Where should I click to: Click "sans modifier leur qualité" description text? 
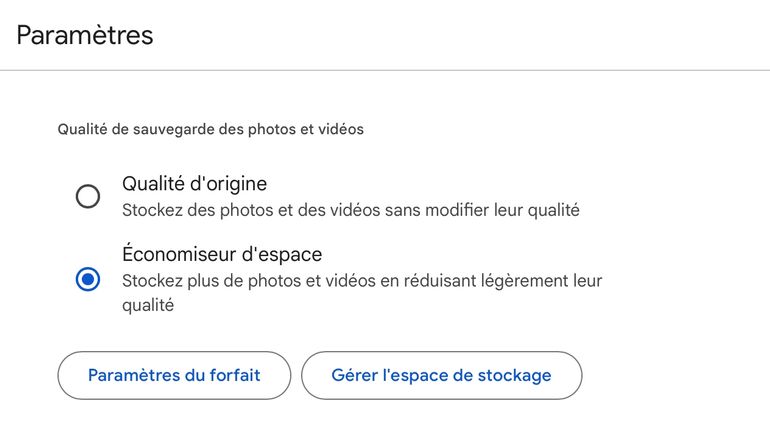pyautogui.click(x=482, y=211)
